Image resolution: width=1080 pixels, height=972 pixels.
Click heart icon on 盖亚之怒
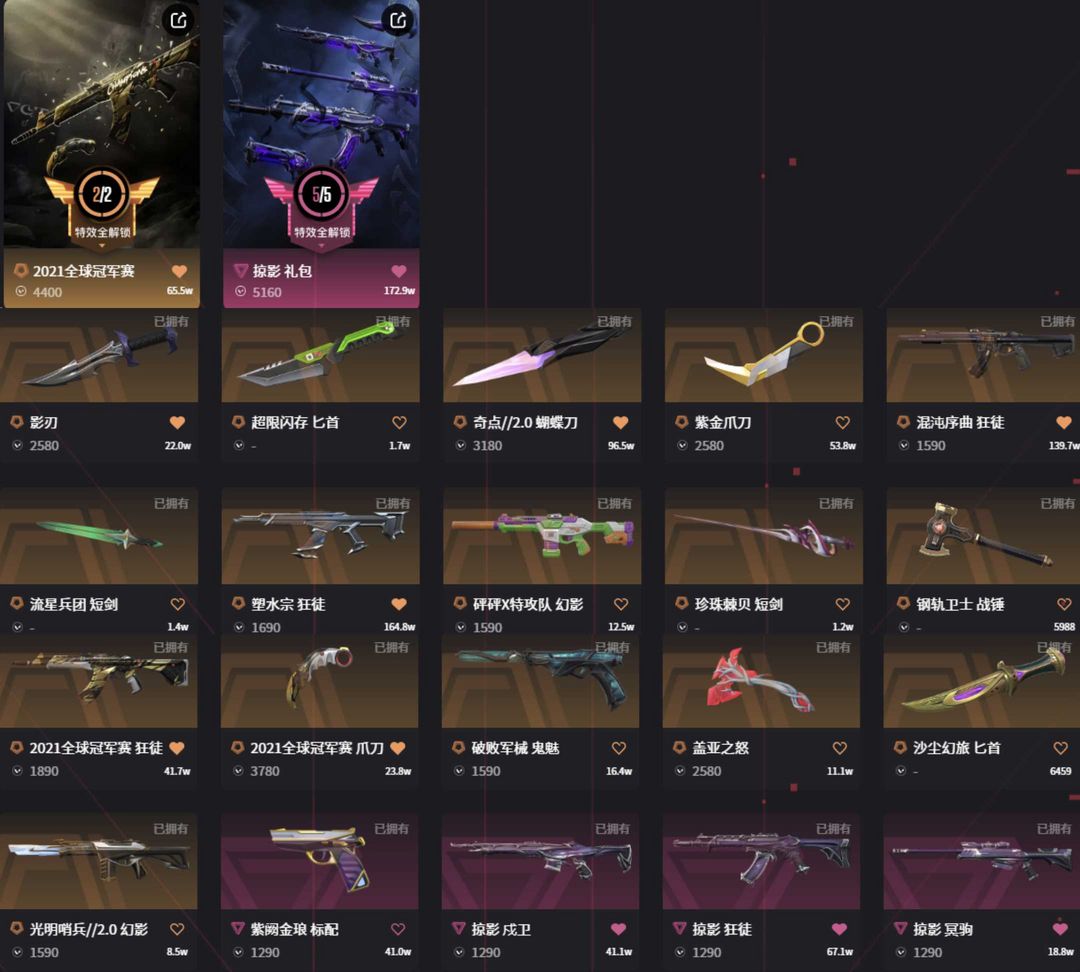(x=840, y=748)
